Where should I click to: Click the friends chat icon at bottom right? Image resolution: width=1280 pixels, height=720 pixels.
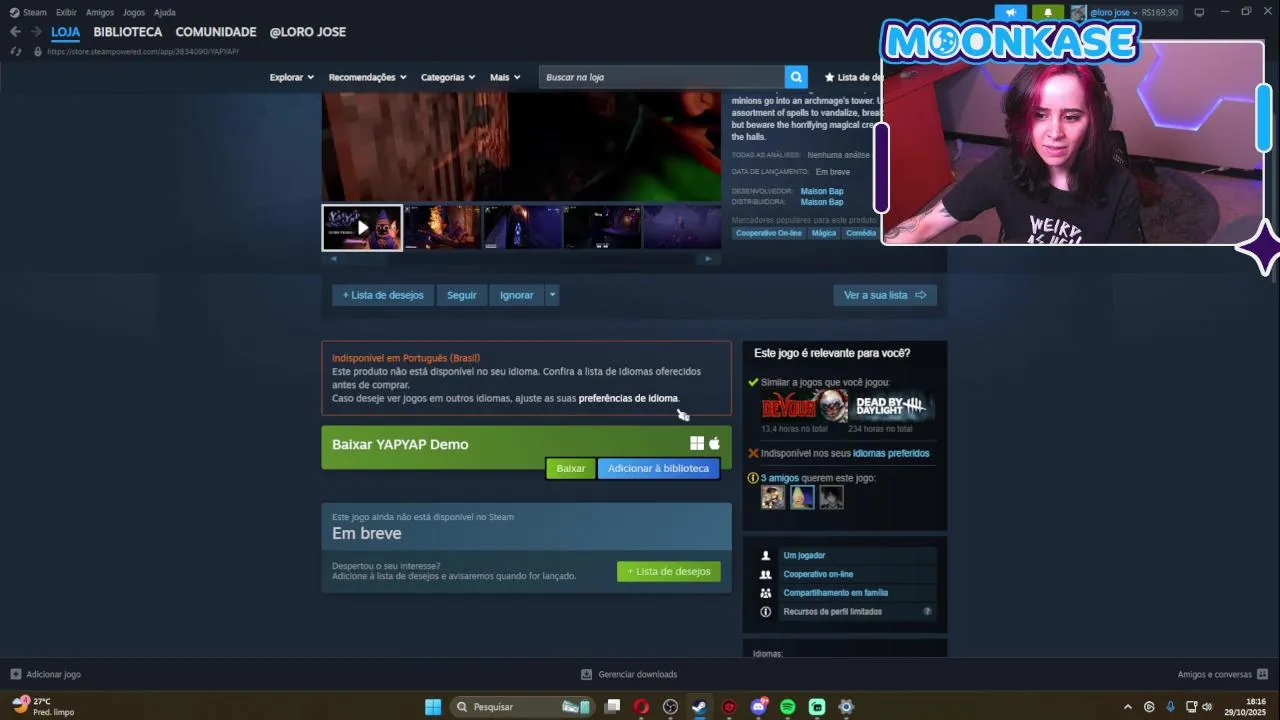pos(1262,674)
